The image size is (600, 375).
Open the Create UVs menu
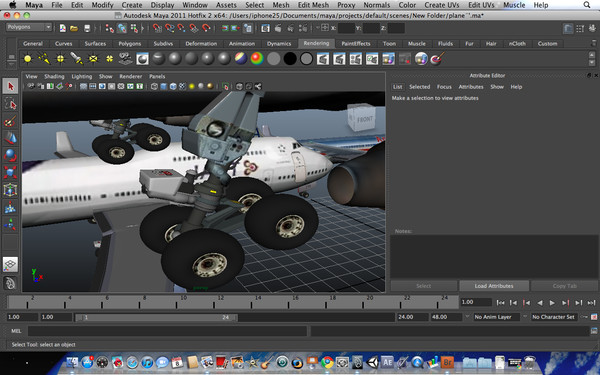pyautogui.click(x=442, y=5)
